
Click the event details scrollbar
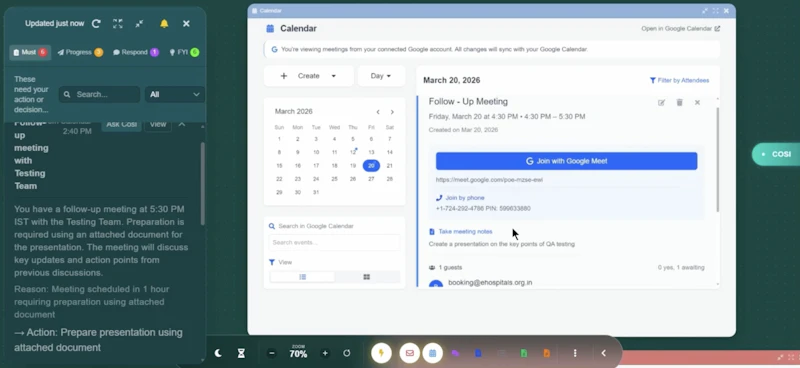click(x=717, y=159)
